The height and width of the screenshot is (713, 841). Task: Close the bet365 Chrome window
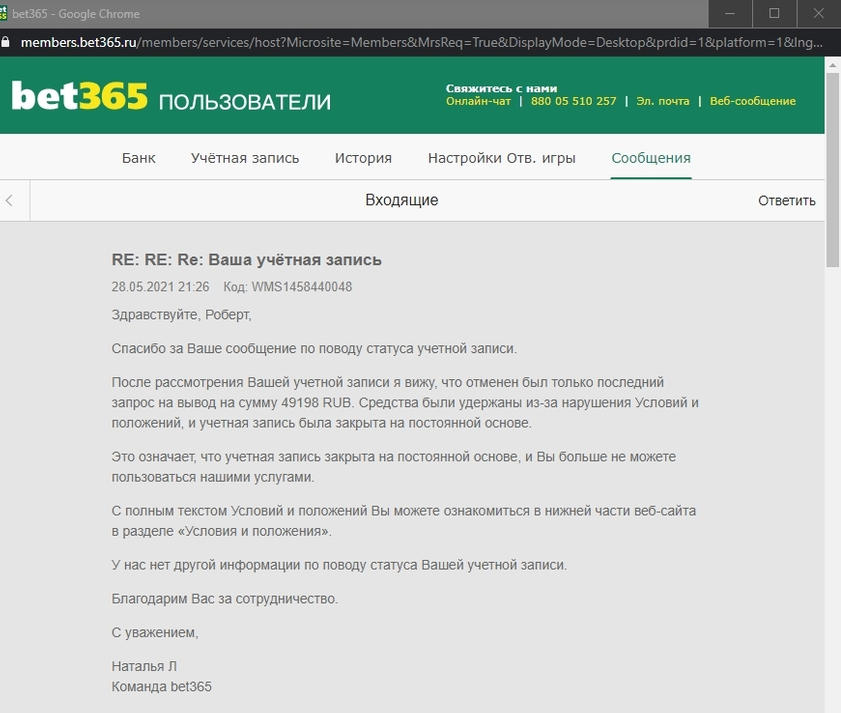tap(818, 13)
